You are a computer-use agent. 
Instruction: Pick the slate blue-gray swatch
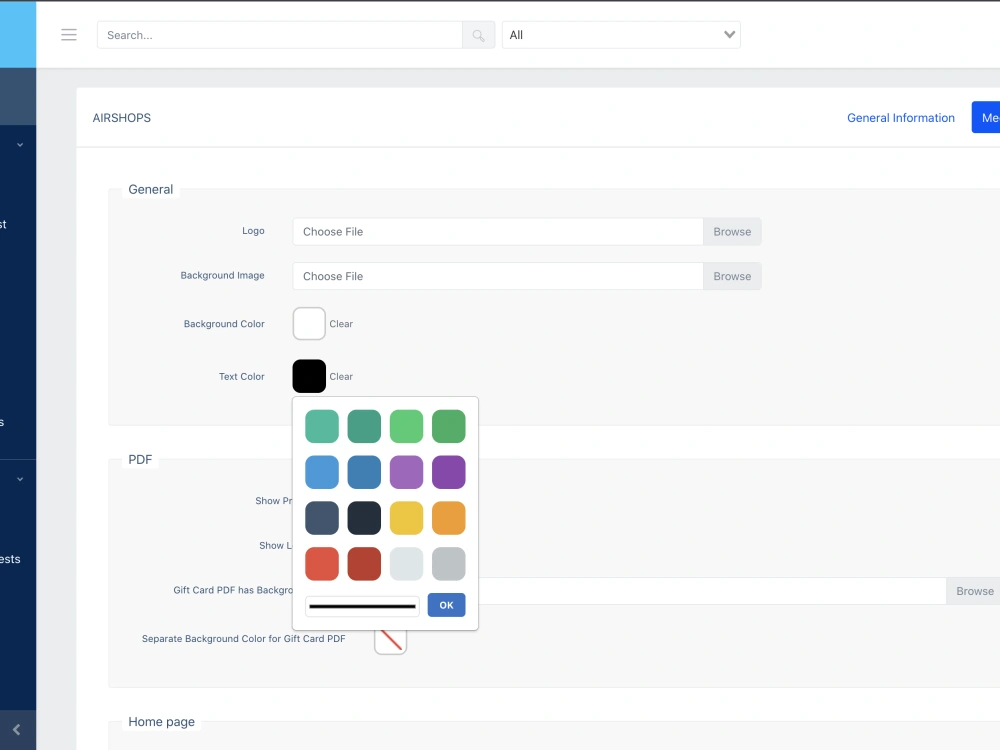(x=322, y=518)
